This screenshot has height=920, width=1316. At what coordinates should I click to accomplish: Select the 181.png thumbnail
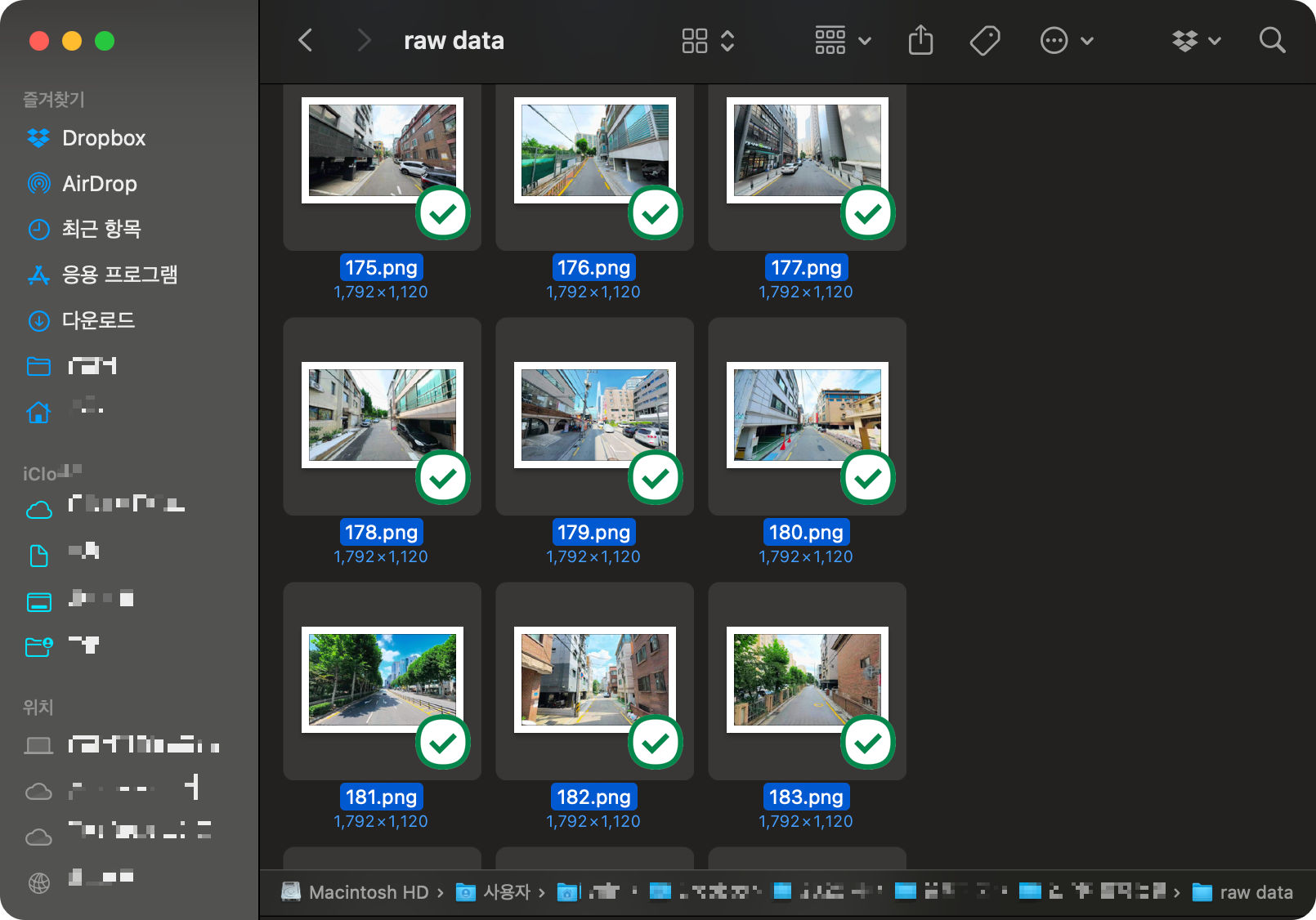tap(382, 680)
